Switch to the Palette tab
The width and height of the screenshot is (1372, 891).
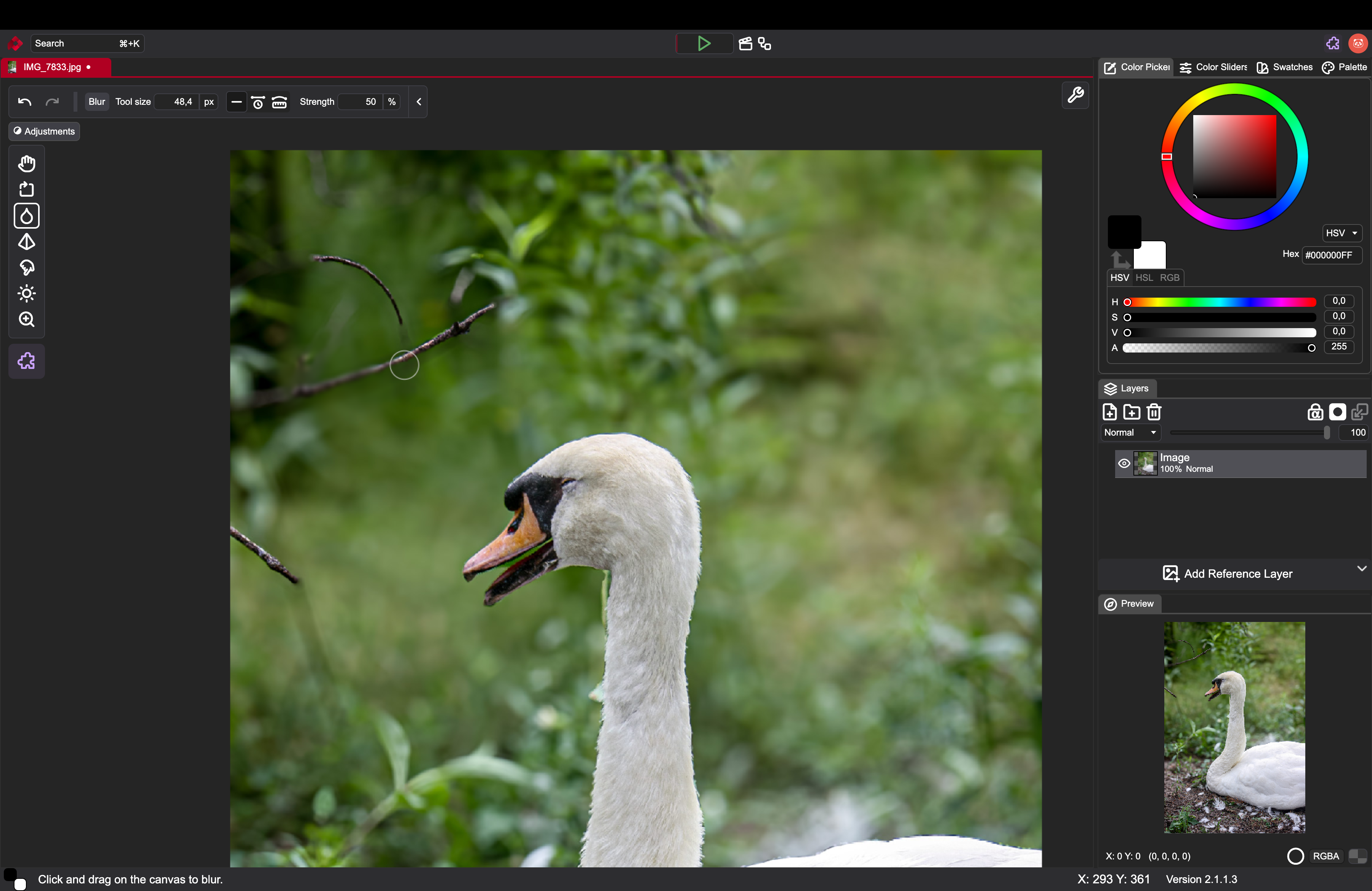pos(1344,67)
